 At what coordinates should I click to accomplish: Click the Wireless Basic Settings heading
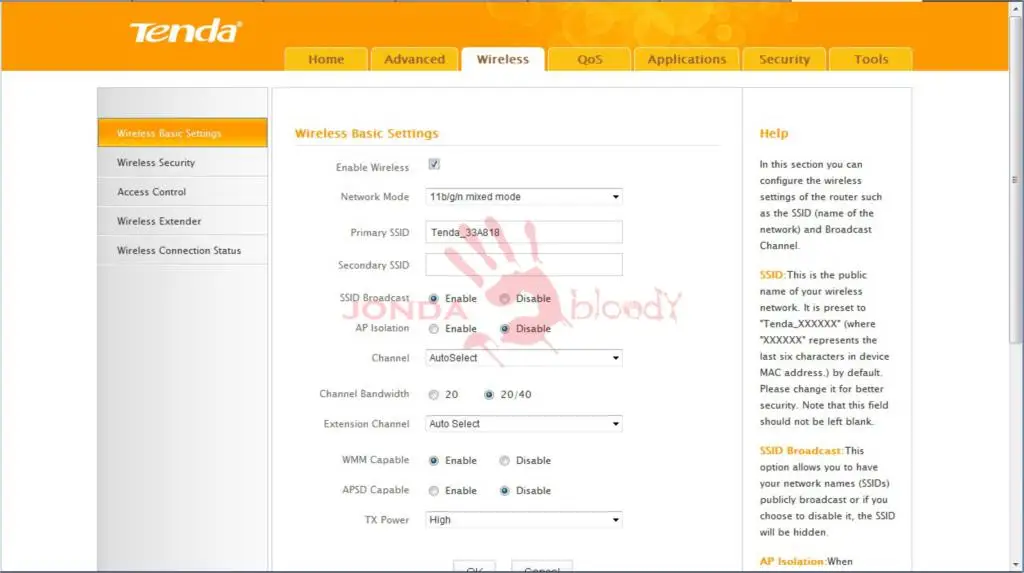(x=366, y=133)
